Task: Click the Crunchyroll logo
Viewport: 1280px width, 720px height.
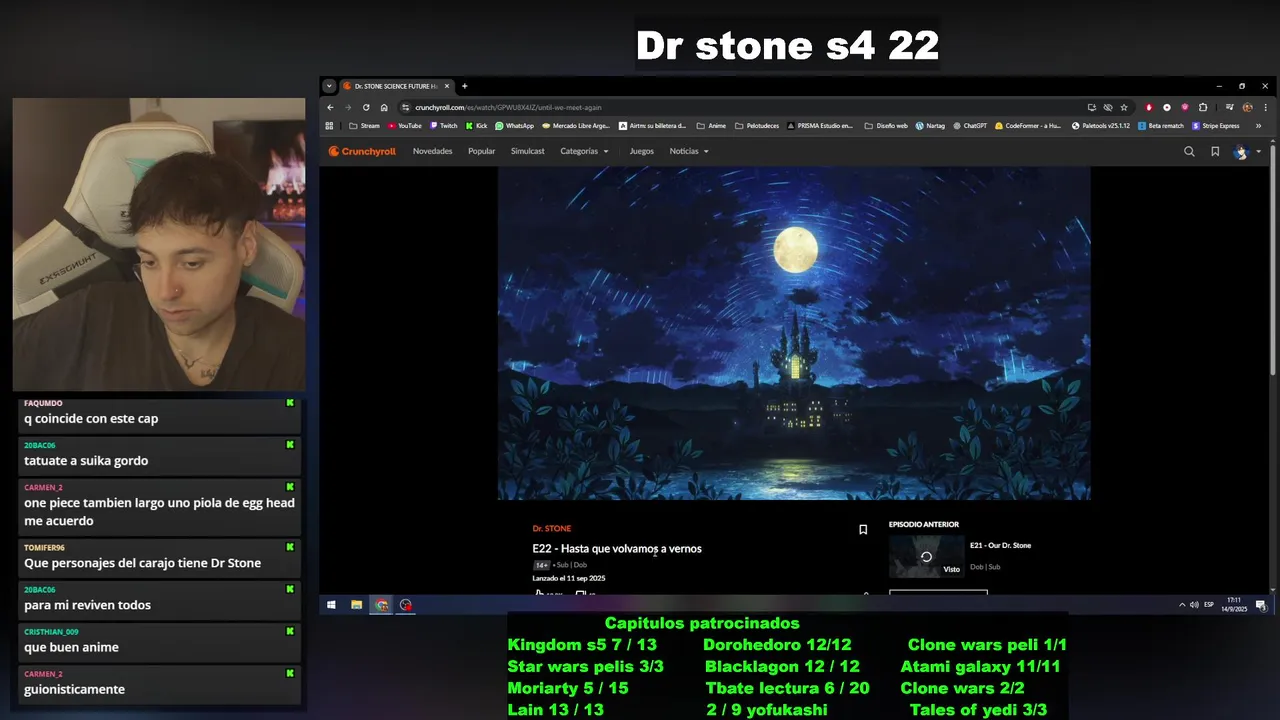Action: click(362, 151)
